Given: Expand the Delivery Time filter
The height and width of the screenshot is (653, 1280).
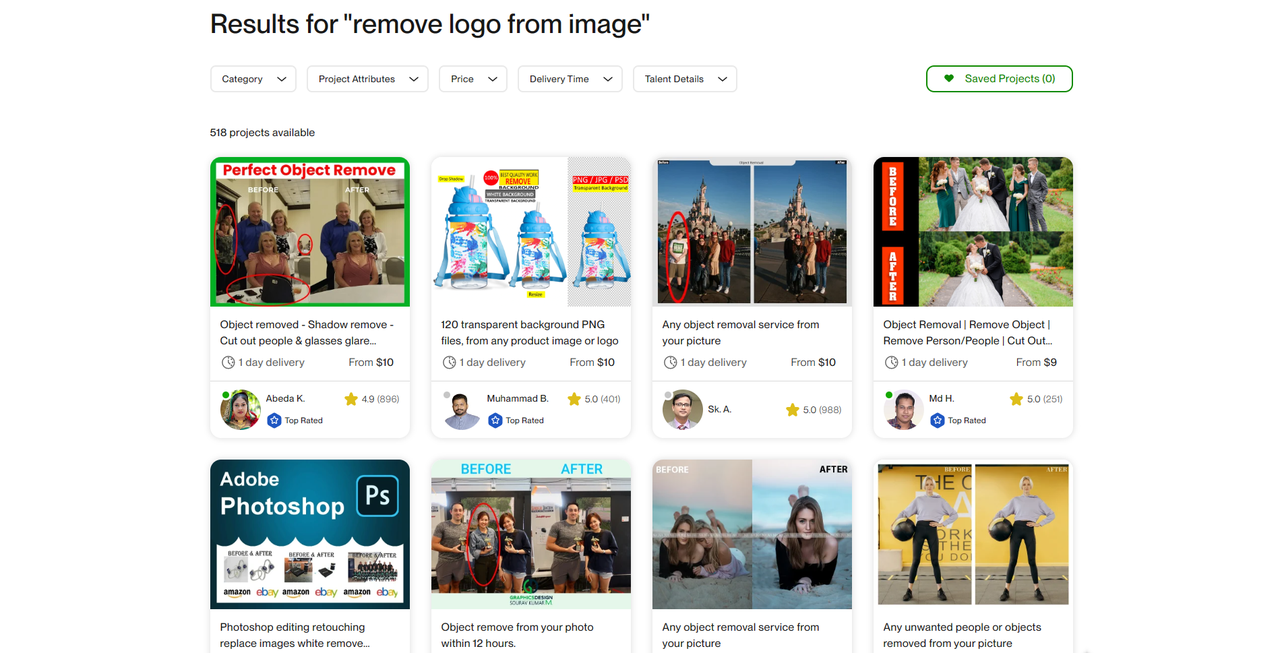Looking at the screenshot, I should tap(570, 79).
